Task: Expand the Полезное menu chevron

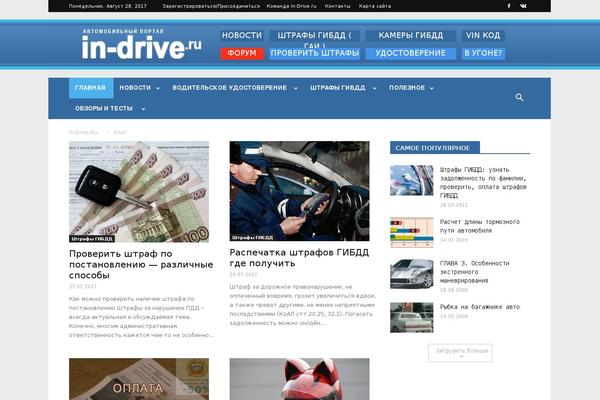Action: [x=431, y=88]
